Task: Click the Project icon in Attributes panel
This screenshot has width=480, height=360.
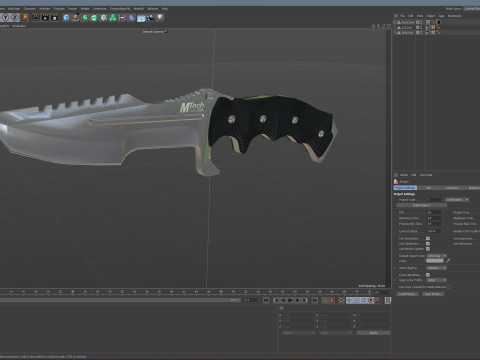Action: pyautogui.click(x=396, y=182)
